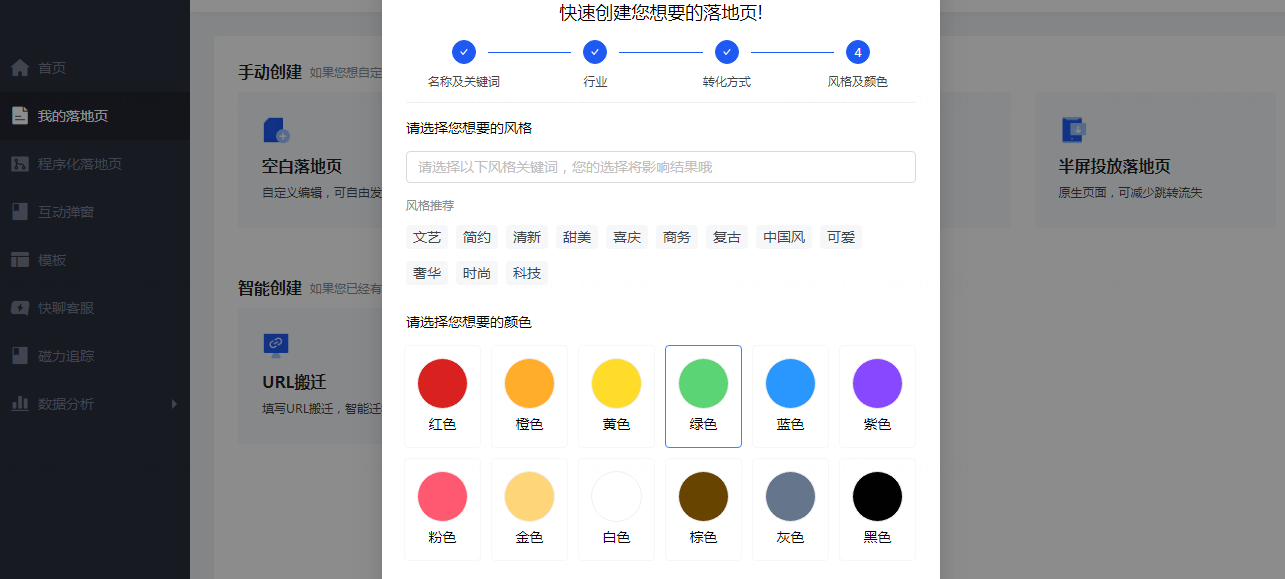
Task: Click the 名称及关键词 completed step
Action: point(463,51)
